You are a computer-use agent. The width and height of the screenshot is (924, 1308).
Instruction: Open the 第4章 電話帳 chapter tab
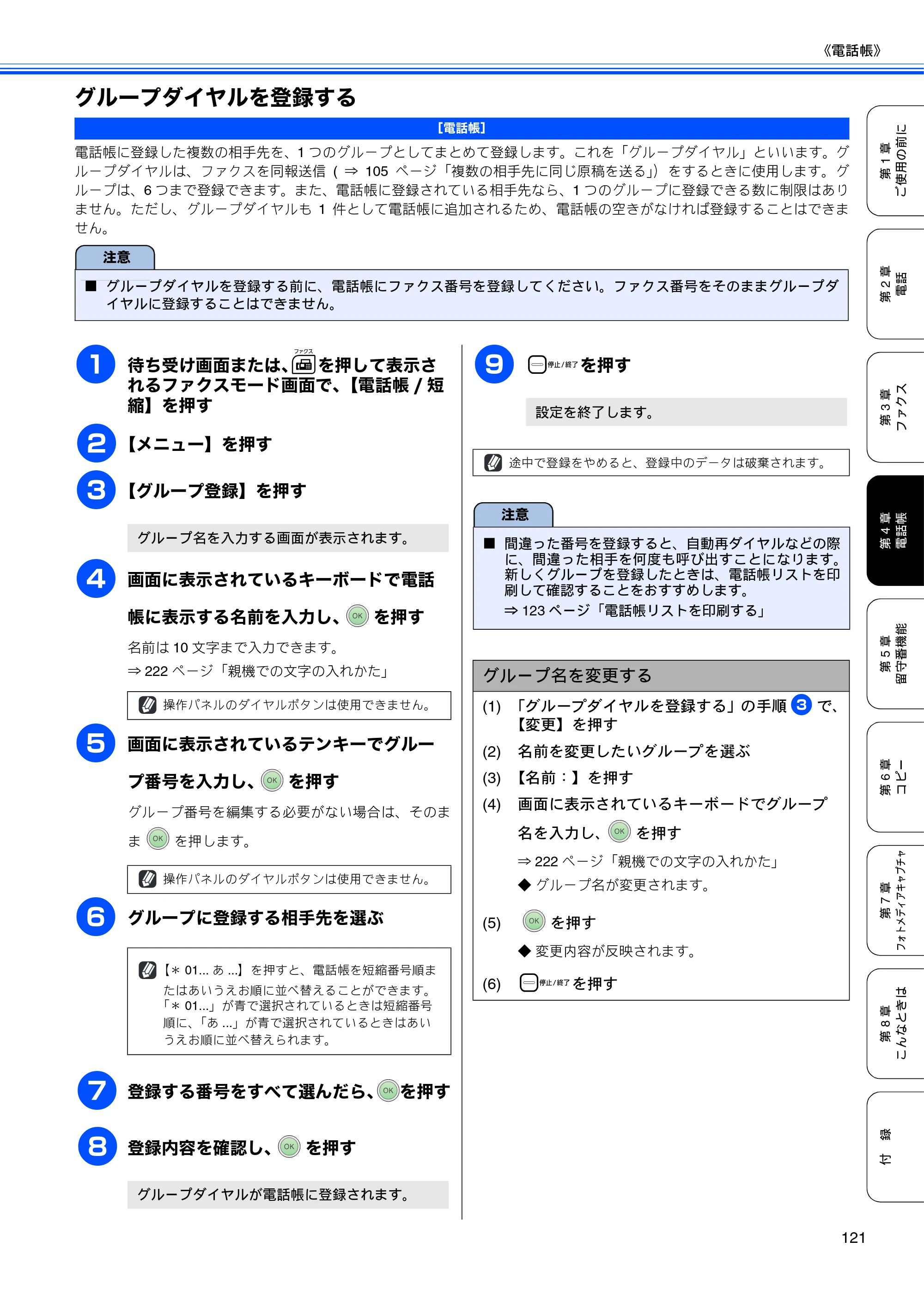[895, 530]
